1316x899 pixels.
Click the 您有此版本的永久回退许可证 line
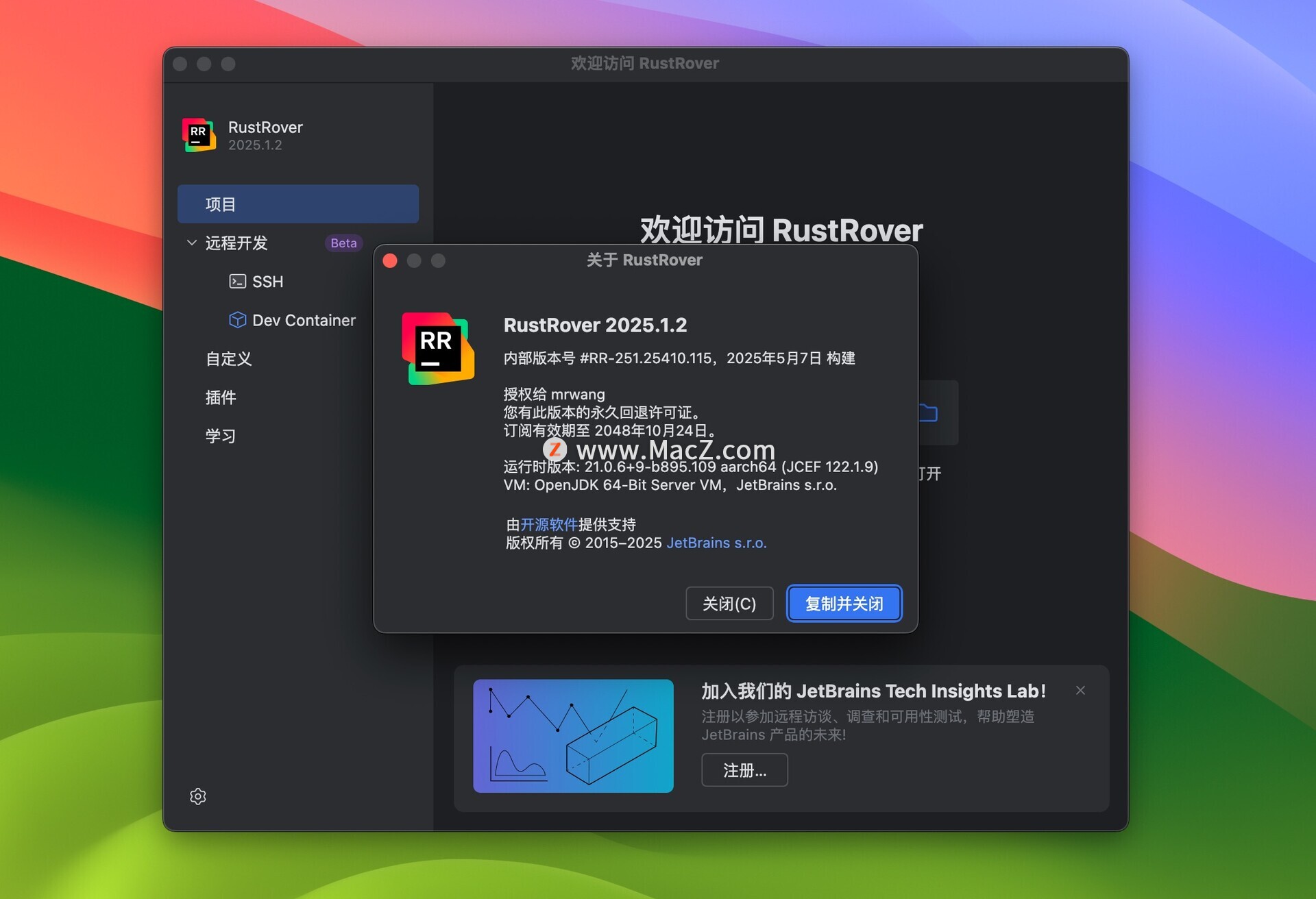pyautogui.click(x=603, y=412)
